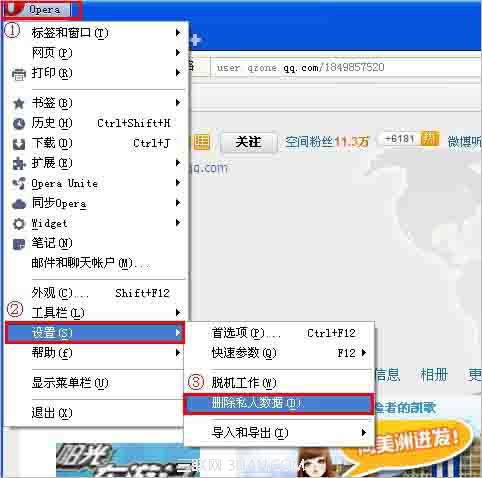Expand the arrow next to 扩展
Viewport: 482px width, 478px height.
click(x=178, y=163)
